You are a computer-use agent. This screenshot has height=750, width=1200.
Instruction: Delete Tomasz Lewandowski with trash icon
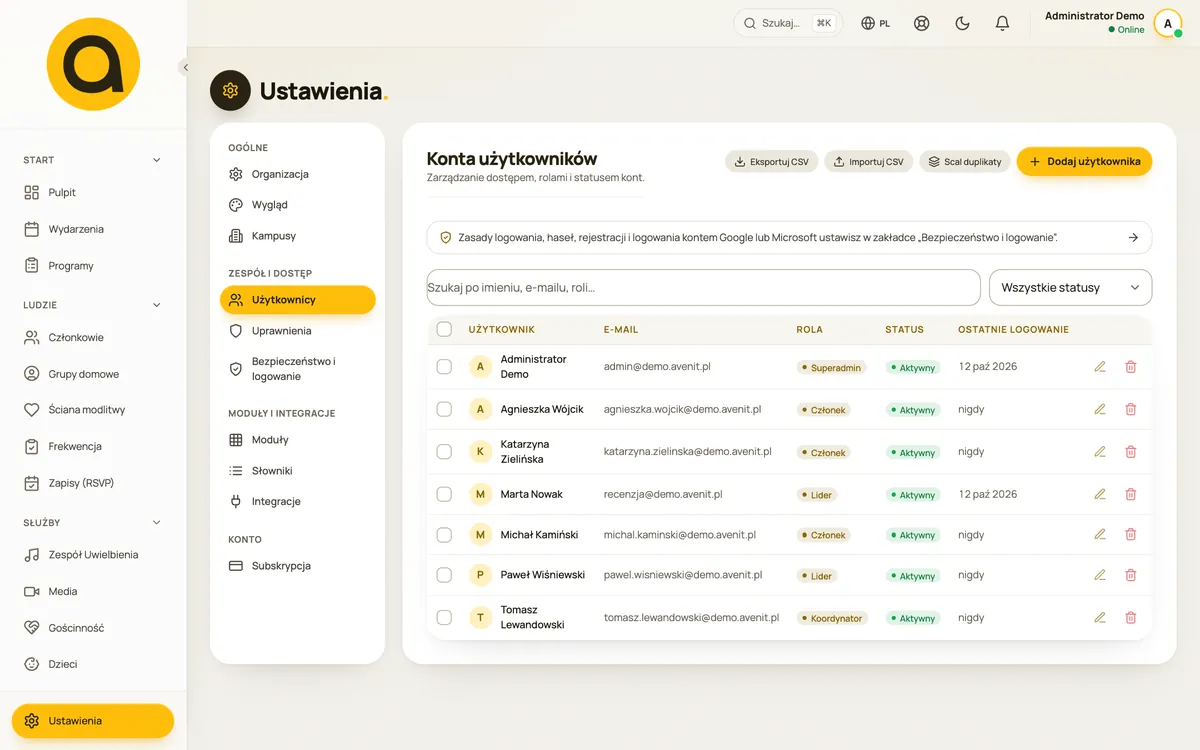(x=1131, y=618)
